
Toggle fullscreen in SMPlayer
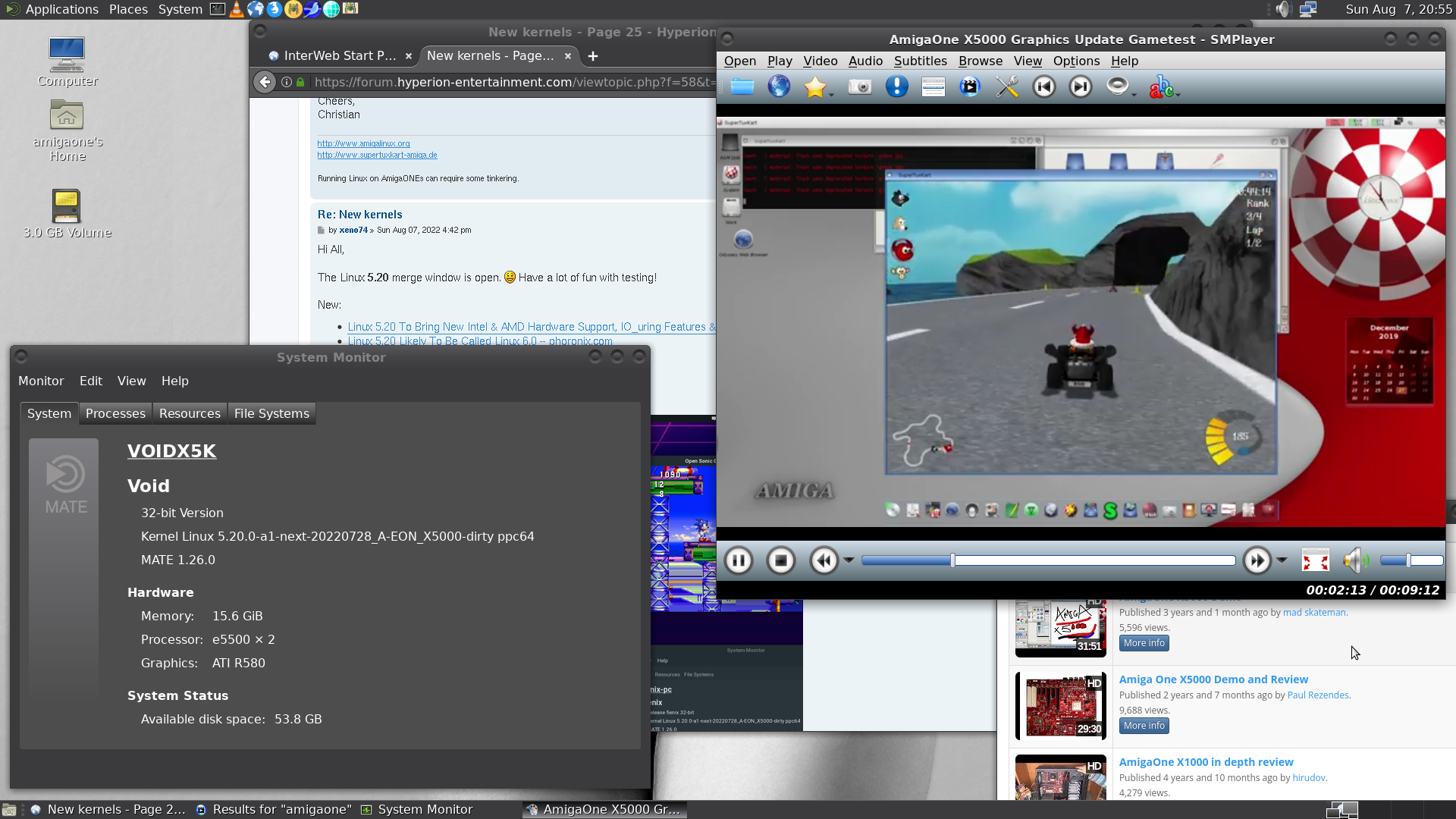tap(1316, 560)
